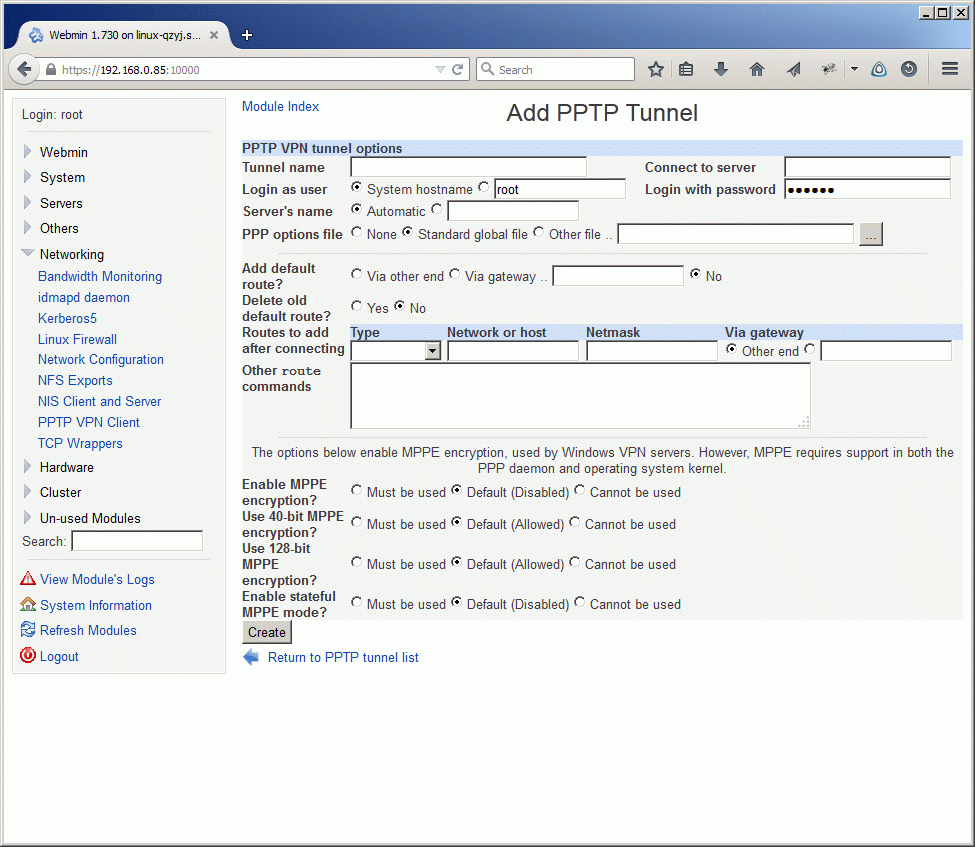This screenshot has height=847, width=975.
Task: Click Return to PPTP tunnel list link
Action: (343, 657)
